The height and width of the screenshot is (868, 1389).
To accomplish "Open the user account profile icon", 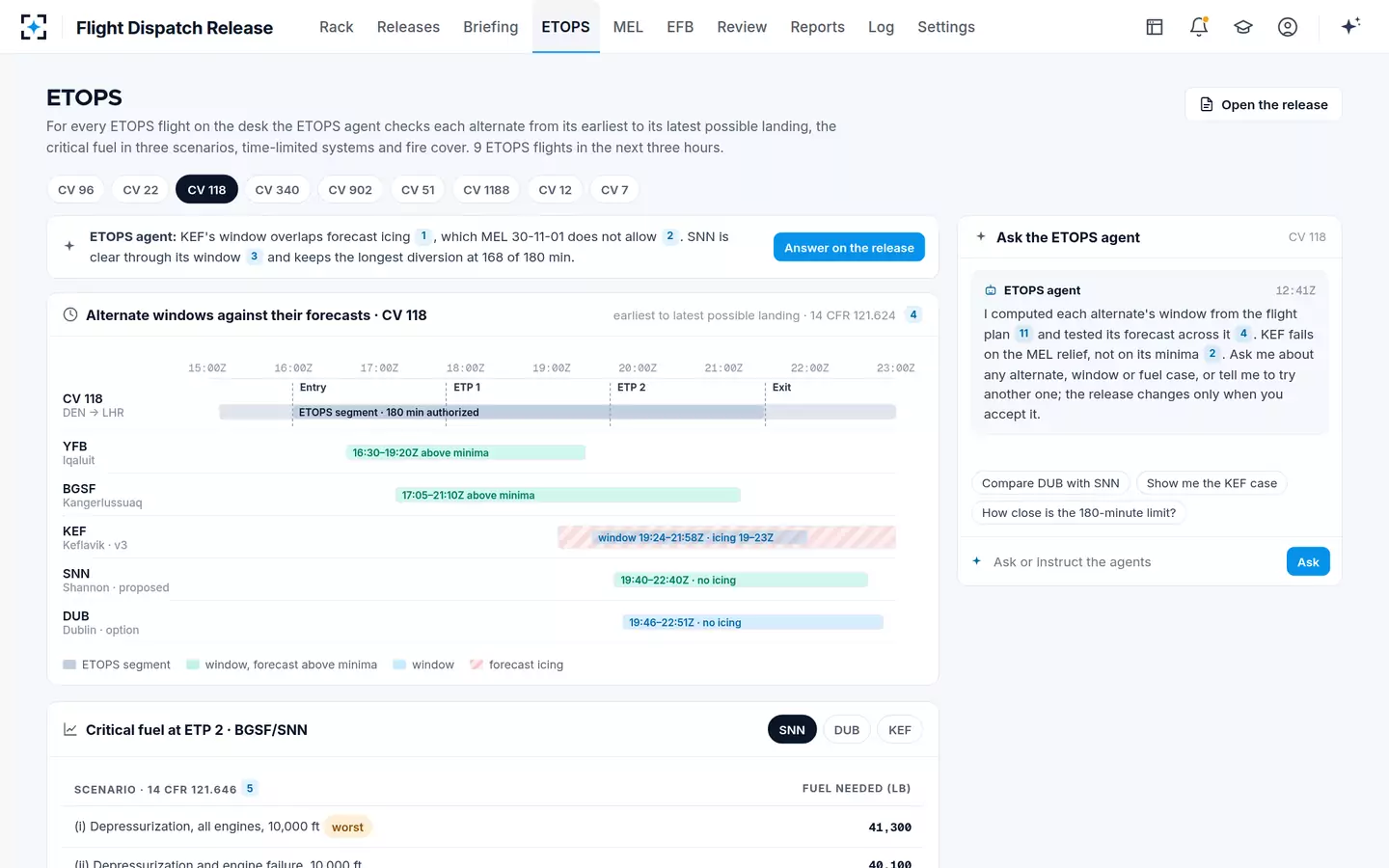I will tap(1288, 27).
